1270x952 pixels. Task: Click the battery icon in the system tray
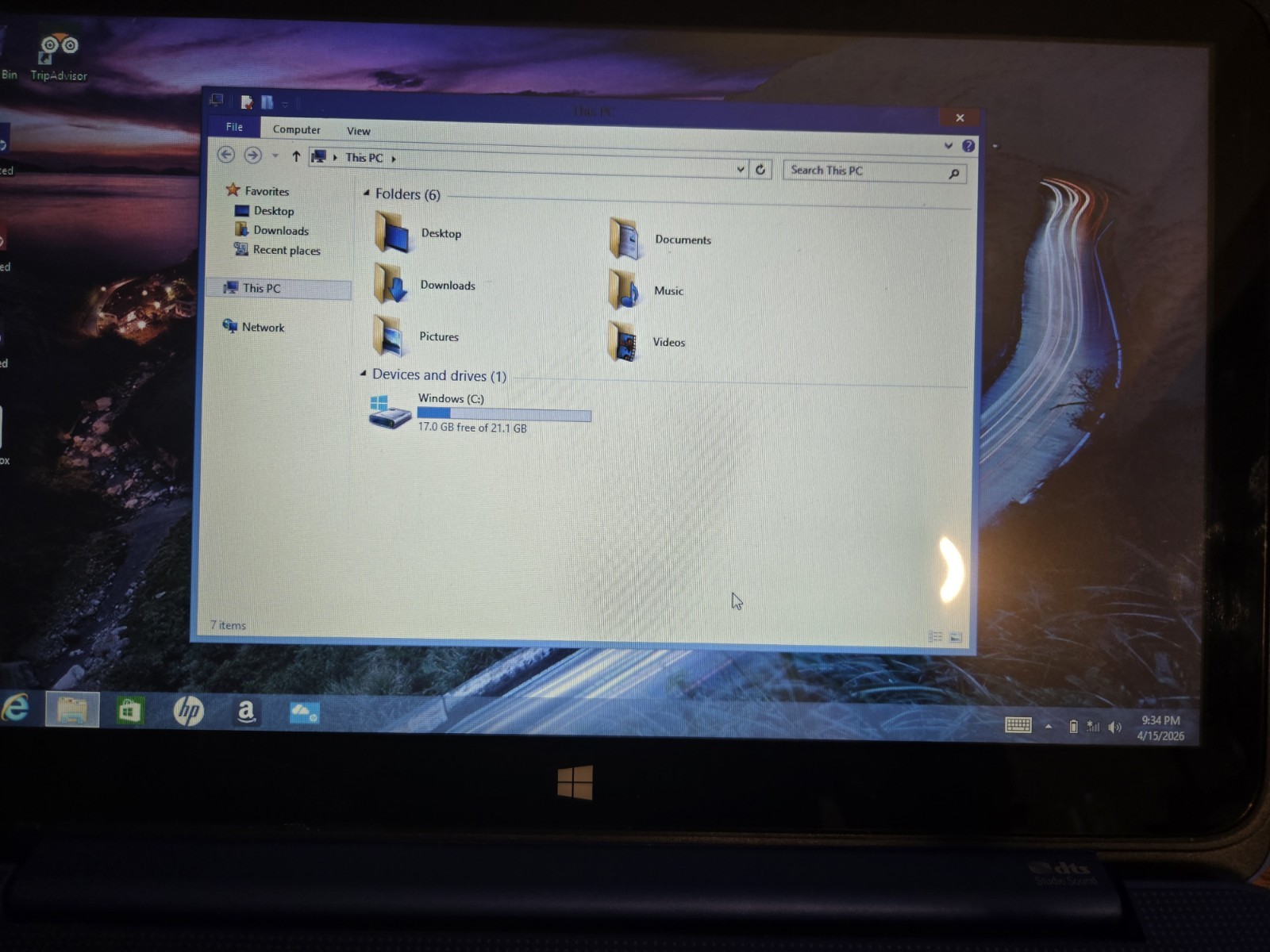(1073, 726)
